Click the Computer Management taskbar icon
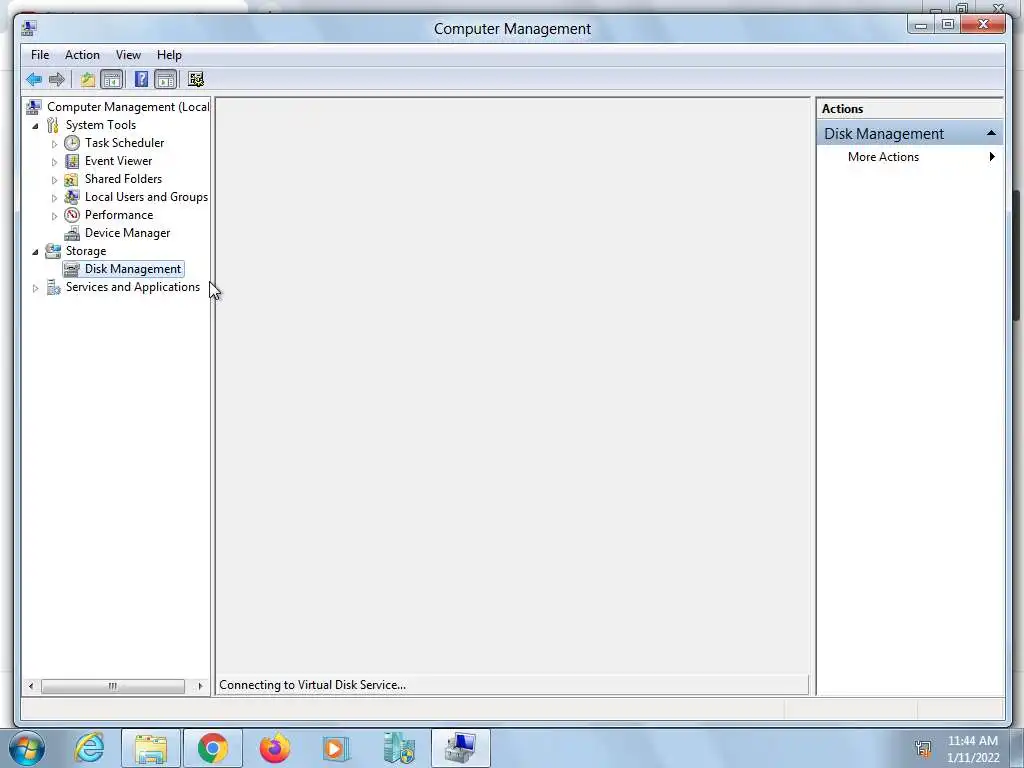 (460, 748)
